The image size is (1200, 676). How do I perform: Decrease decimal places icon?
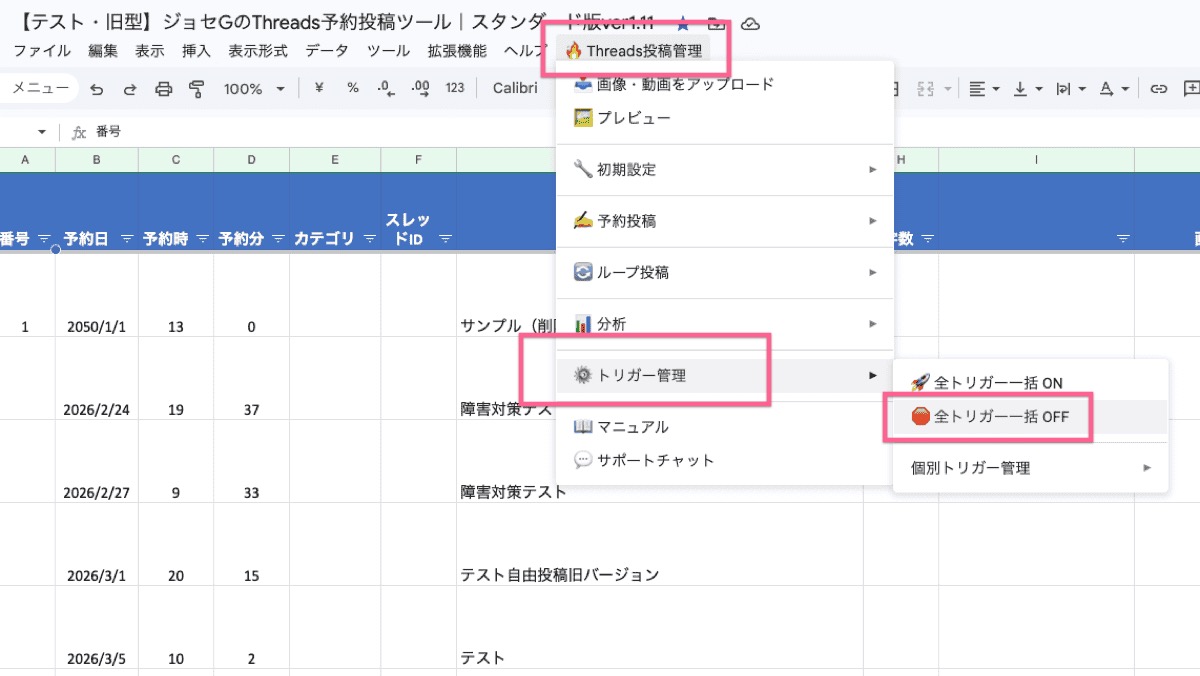[x=386, y=88]
